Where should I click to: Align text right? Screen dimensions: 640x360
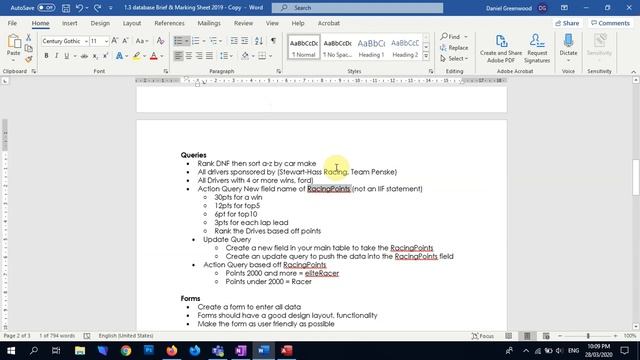[199, 56]
